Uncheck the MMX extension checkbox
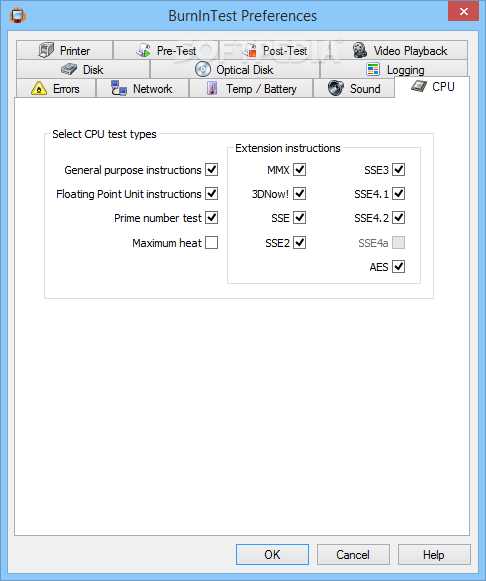Viewport: 486px width, 581px height. tap(299, 170)
